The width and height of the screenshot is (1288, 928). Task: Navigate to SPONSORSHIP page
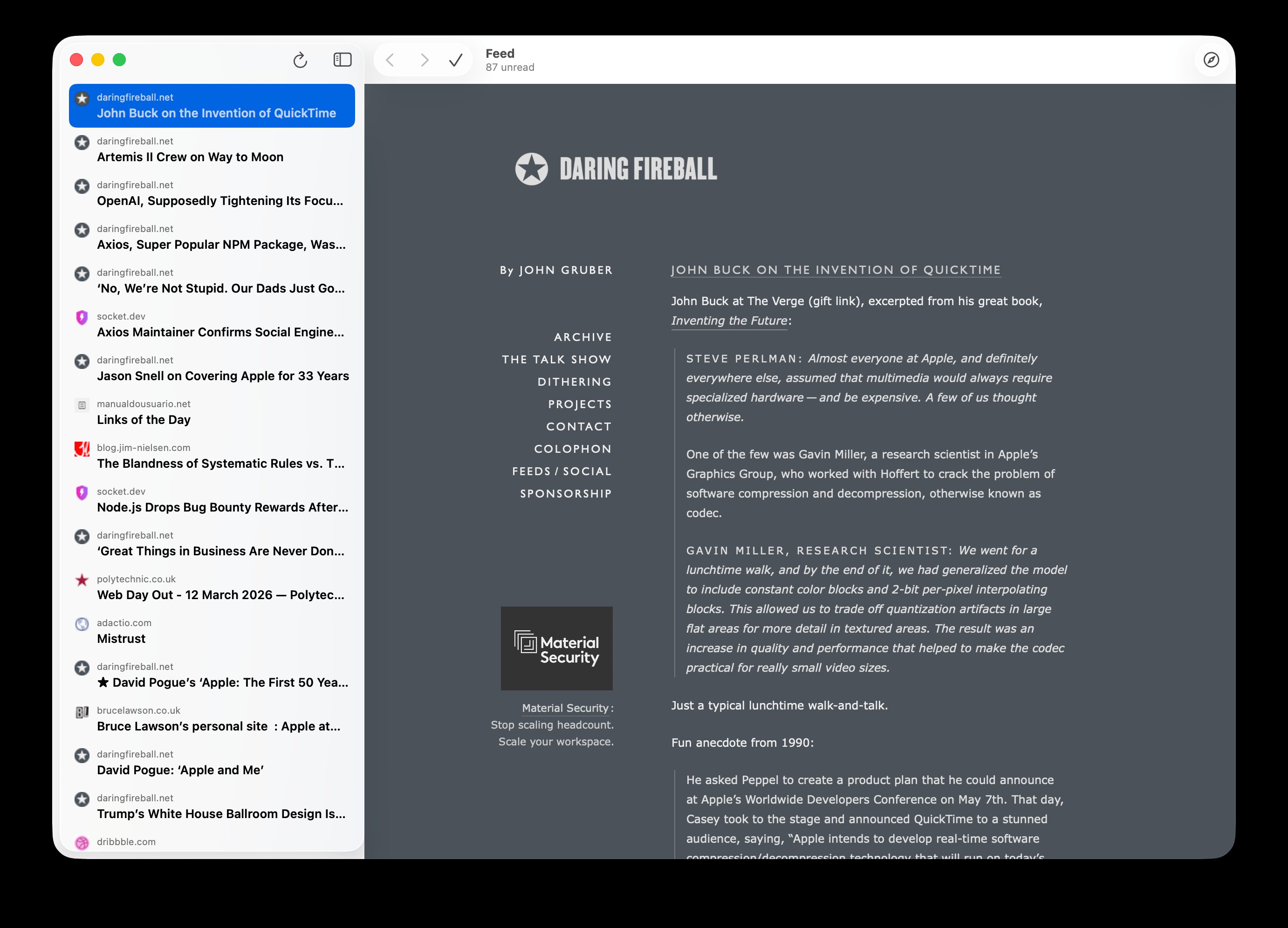pyautogui.click(x=566, y=493)
